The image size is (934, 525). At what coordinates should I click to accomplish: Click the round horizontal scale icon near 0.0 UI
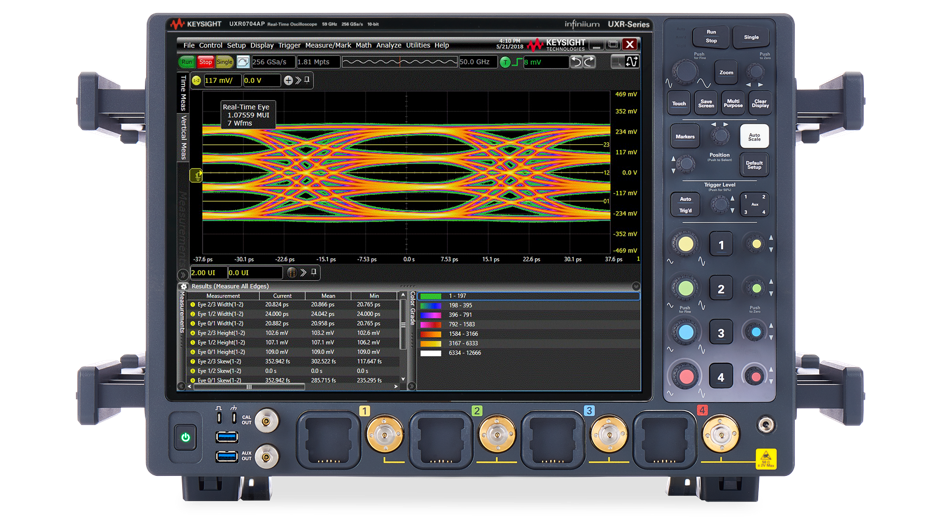(291, 273)
